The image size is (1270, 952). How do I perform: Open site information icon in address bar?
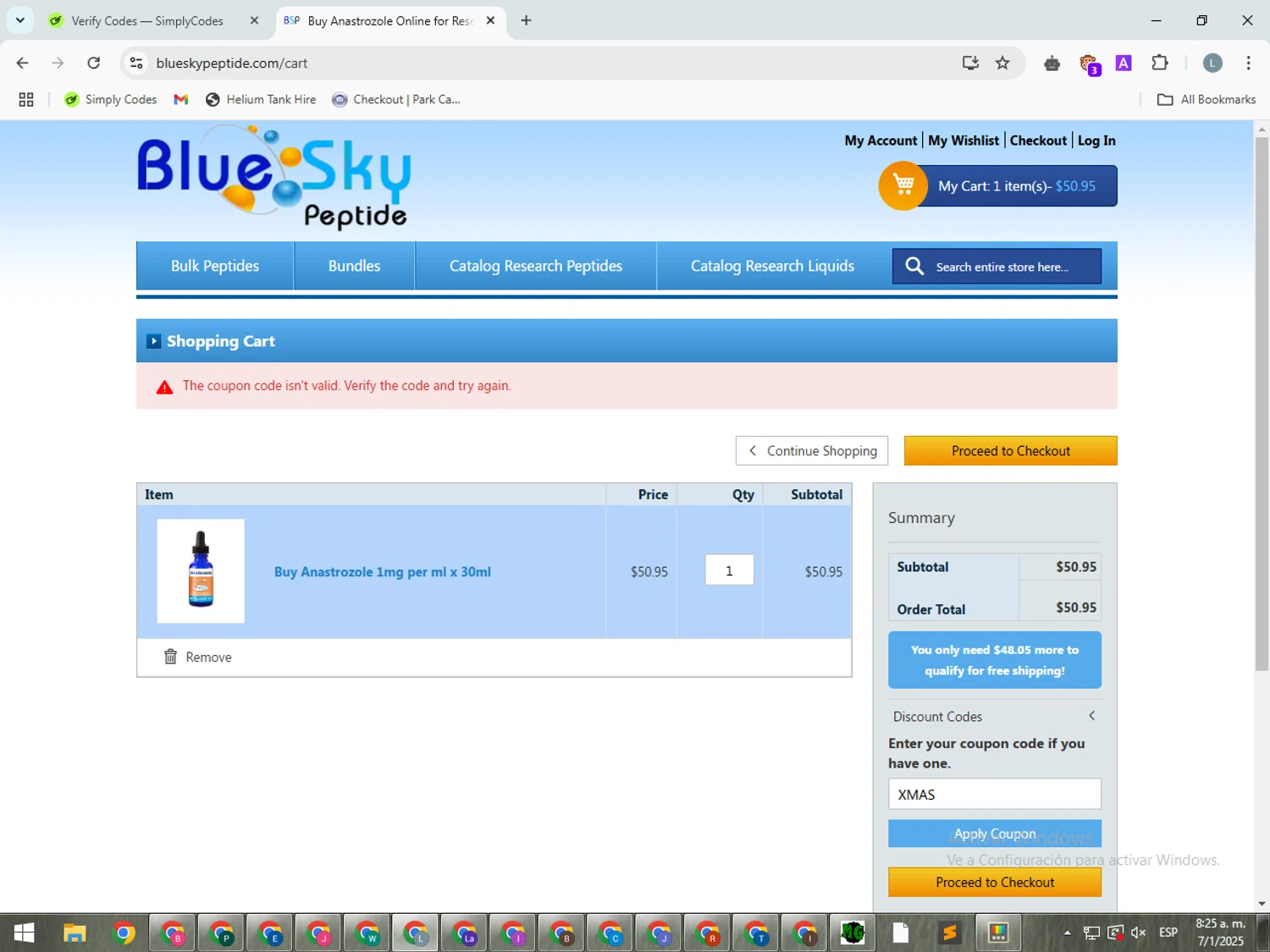(136, 63)
